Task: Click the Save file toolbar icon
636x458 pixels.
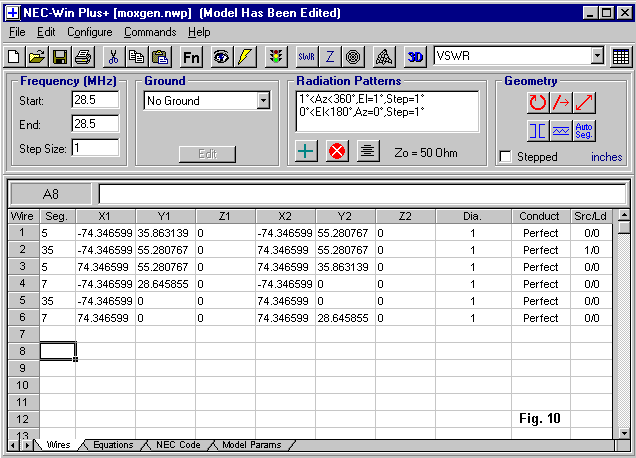Action: [x=59, y=57]
